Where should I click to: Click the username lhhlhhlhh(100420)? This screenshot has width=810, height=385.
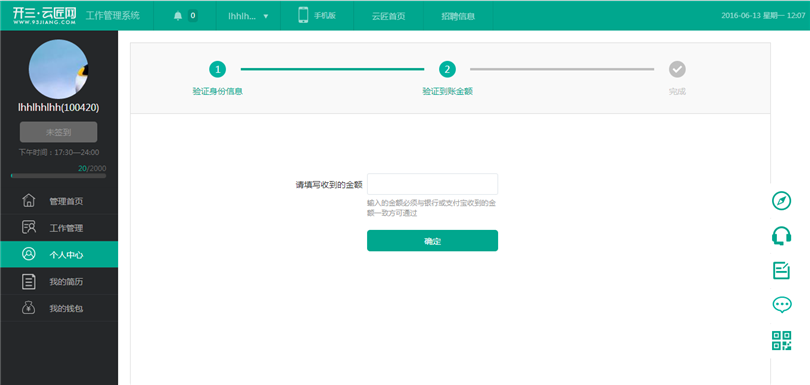click(58, 107)
